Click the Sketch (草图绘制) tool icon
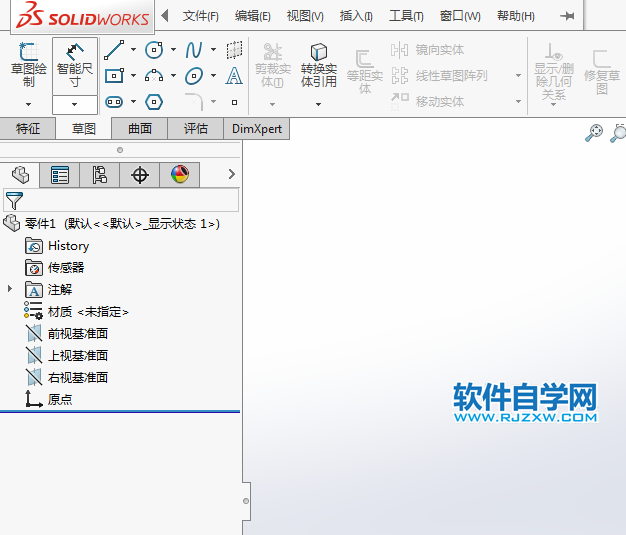This screenshot has height=535, width=626. click(x=28, y=52)
